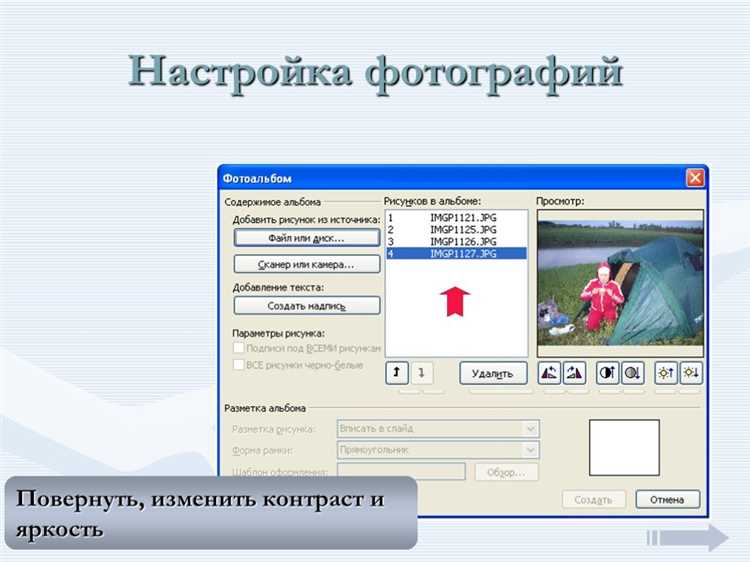
Task: Decrease picture brightness icon
Action: (x=691, y=373)
